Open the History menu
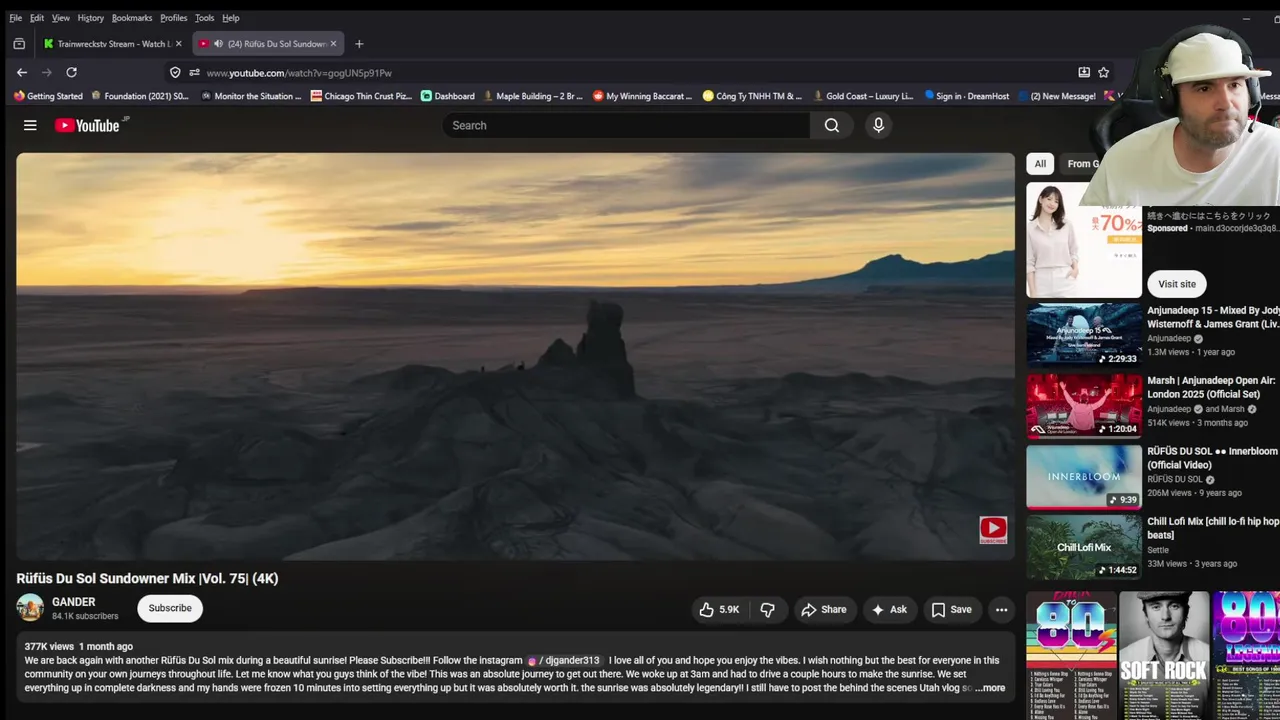1280x720 pixels. tap(90, 18)
